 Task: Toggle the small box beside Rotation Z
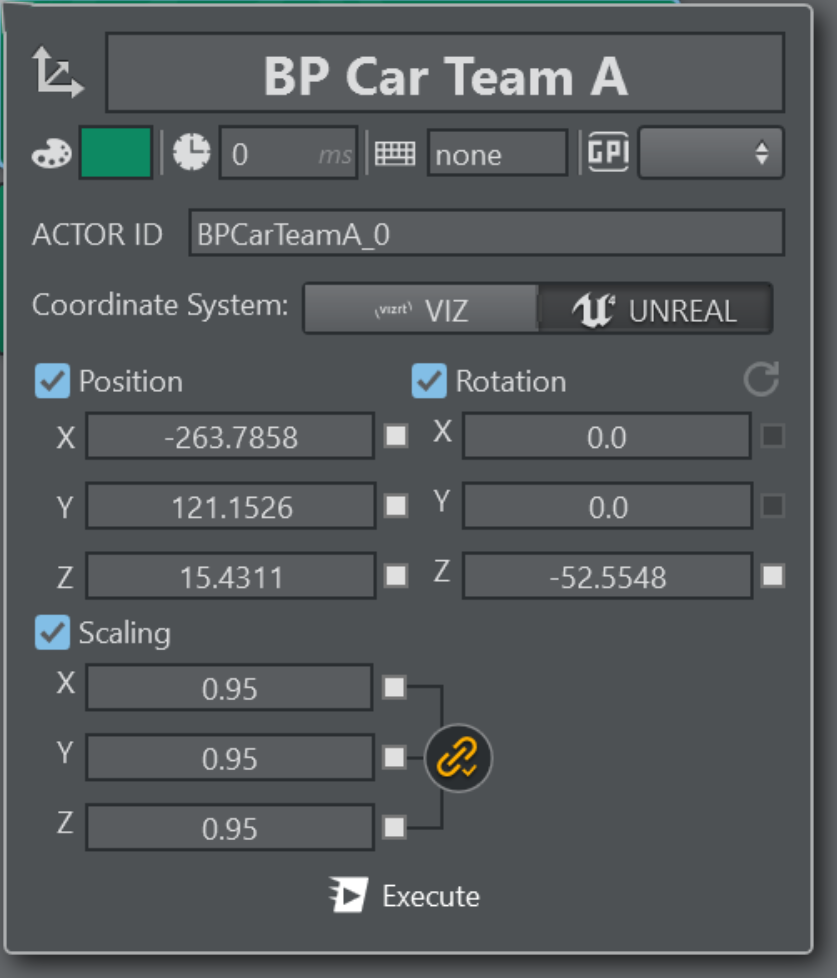point(772,576)
